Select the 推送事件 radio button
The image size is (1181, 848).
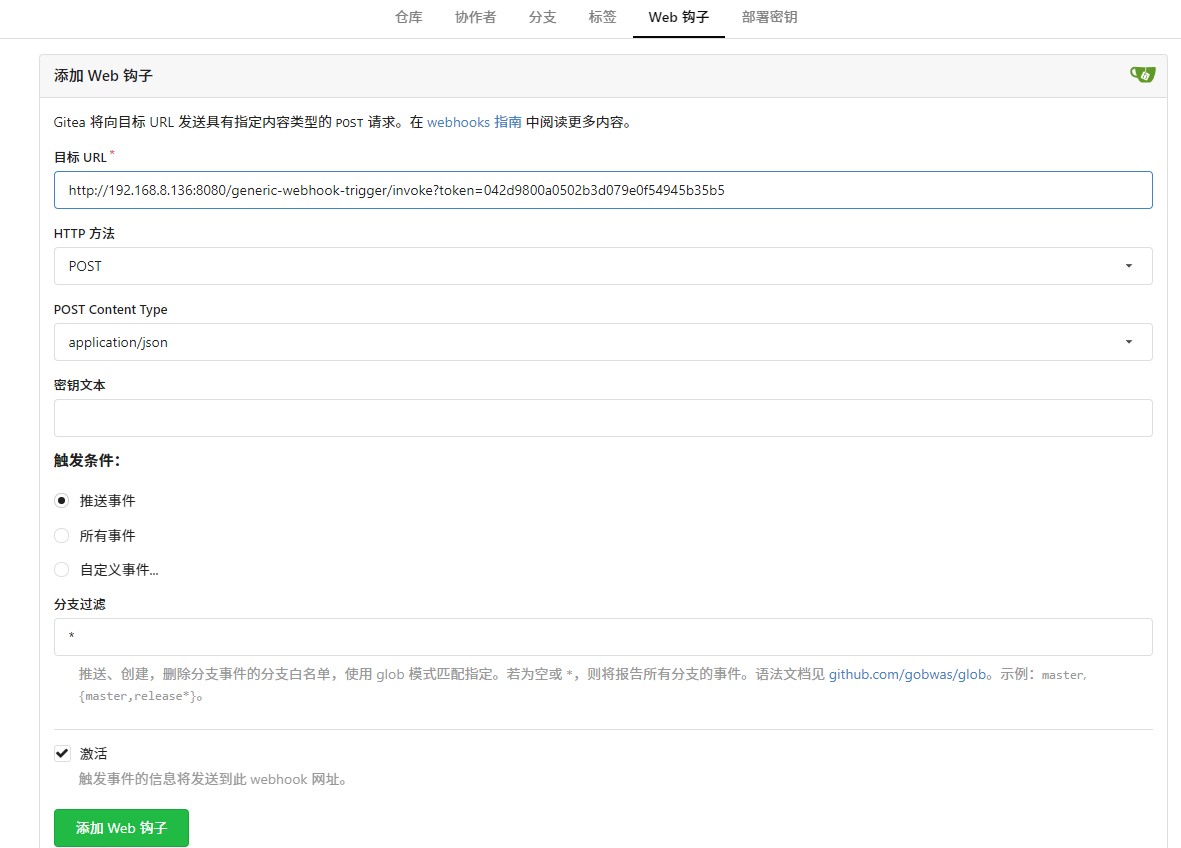(62, 501)
